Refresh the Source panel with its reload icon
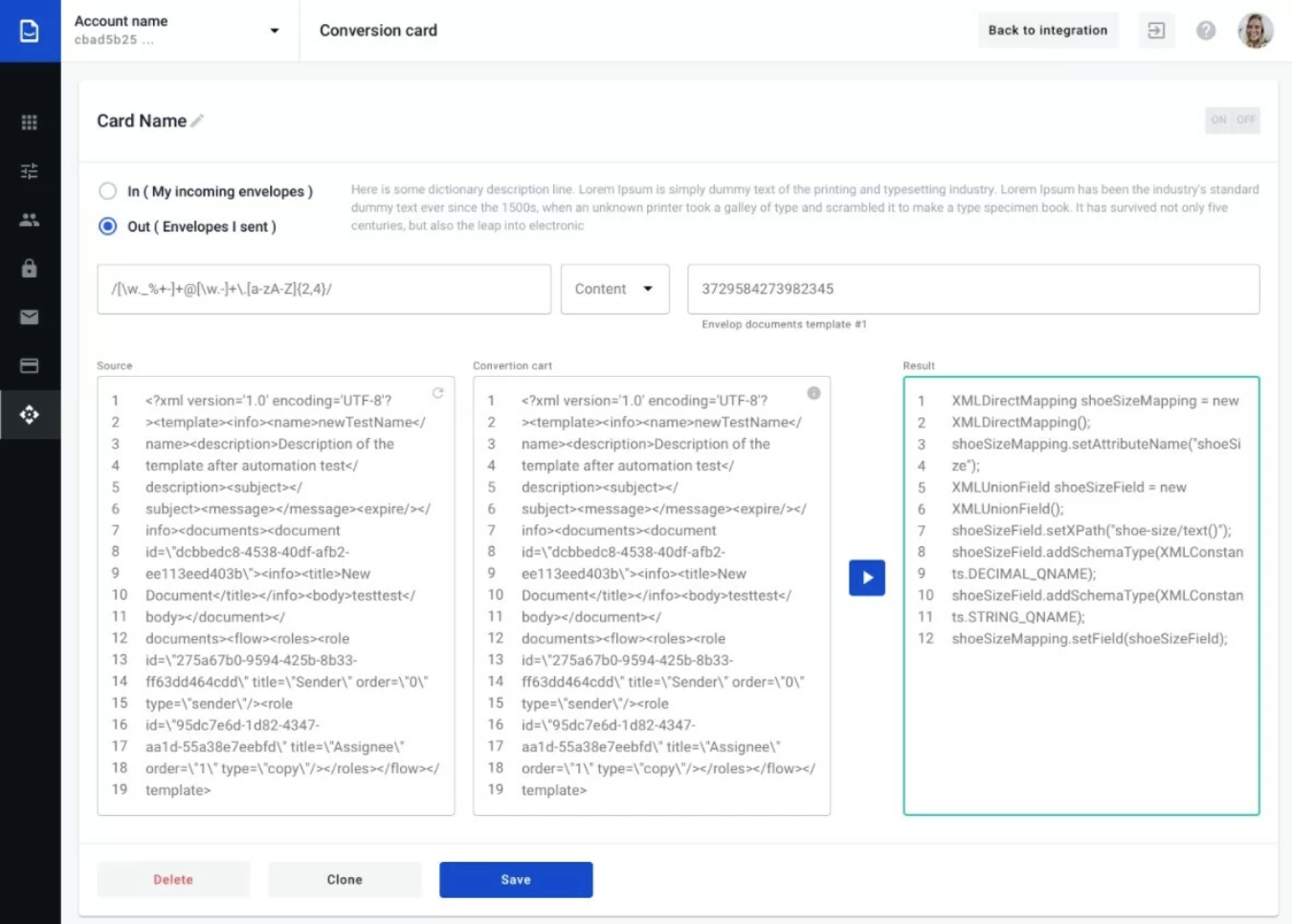1292x924 pixels. coord(438,392)
